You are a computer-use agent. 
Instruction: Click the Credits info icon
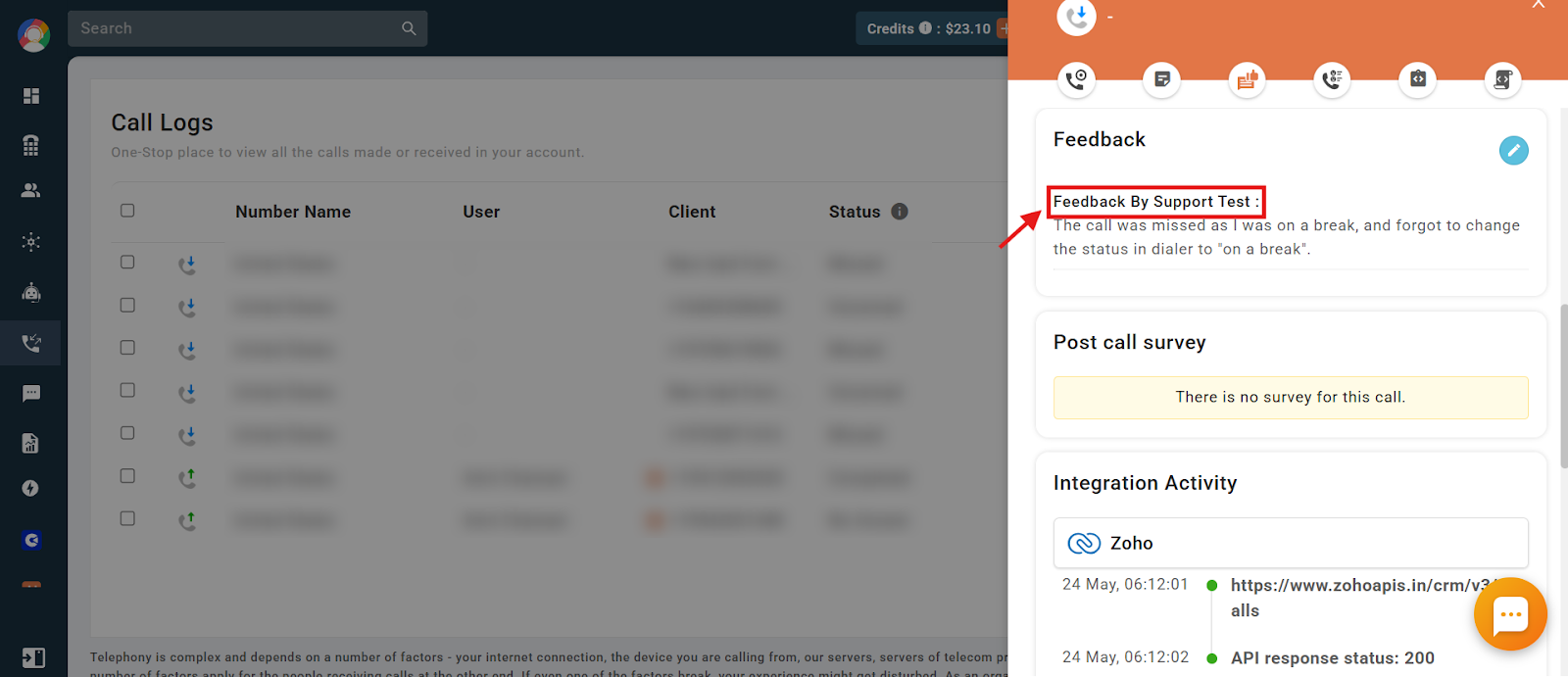click(925, 28)
